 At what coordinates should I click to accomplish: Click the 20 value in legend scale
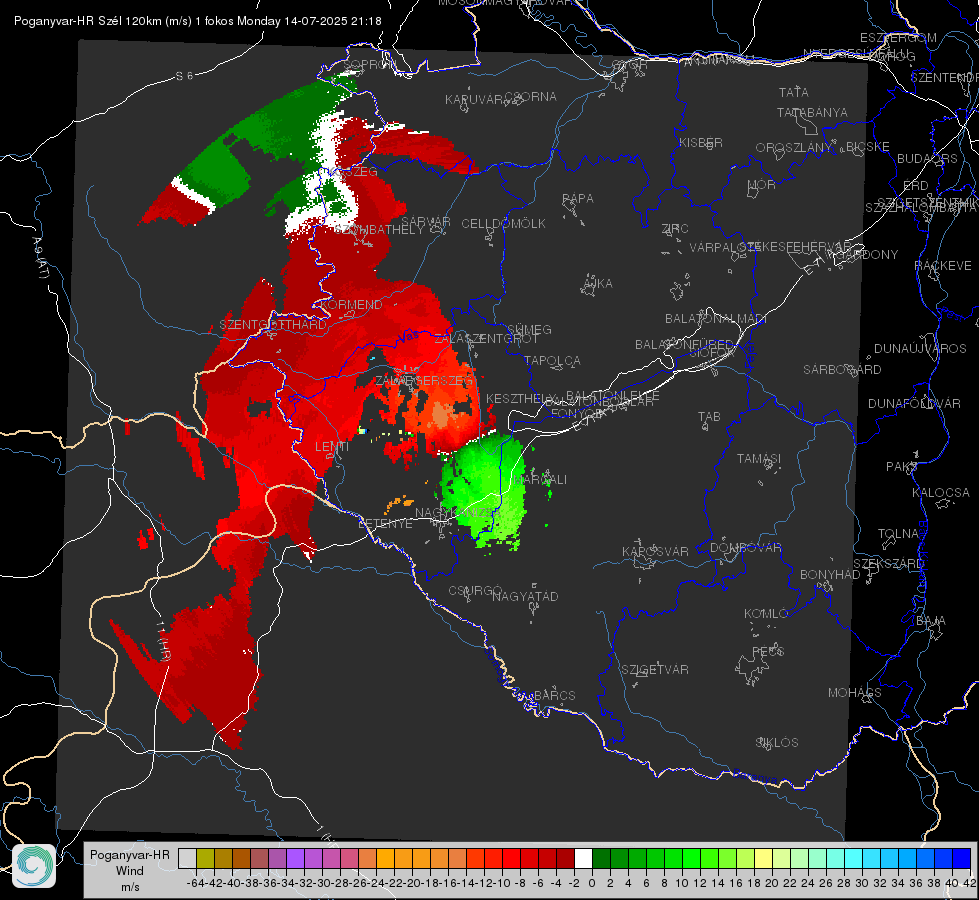[771, 883]
